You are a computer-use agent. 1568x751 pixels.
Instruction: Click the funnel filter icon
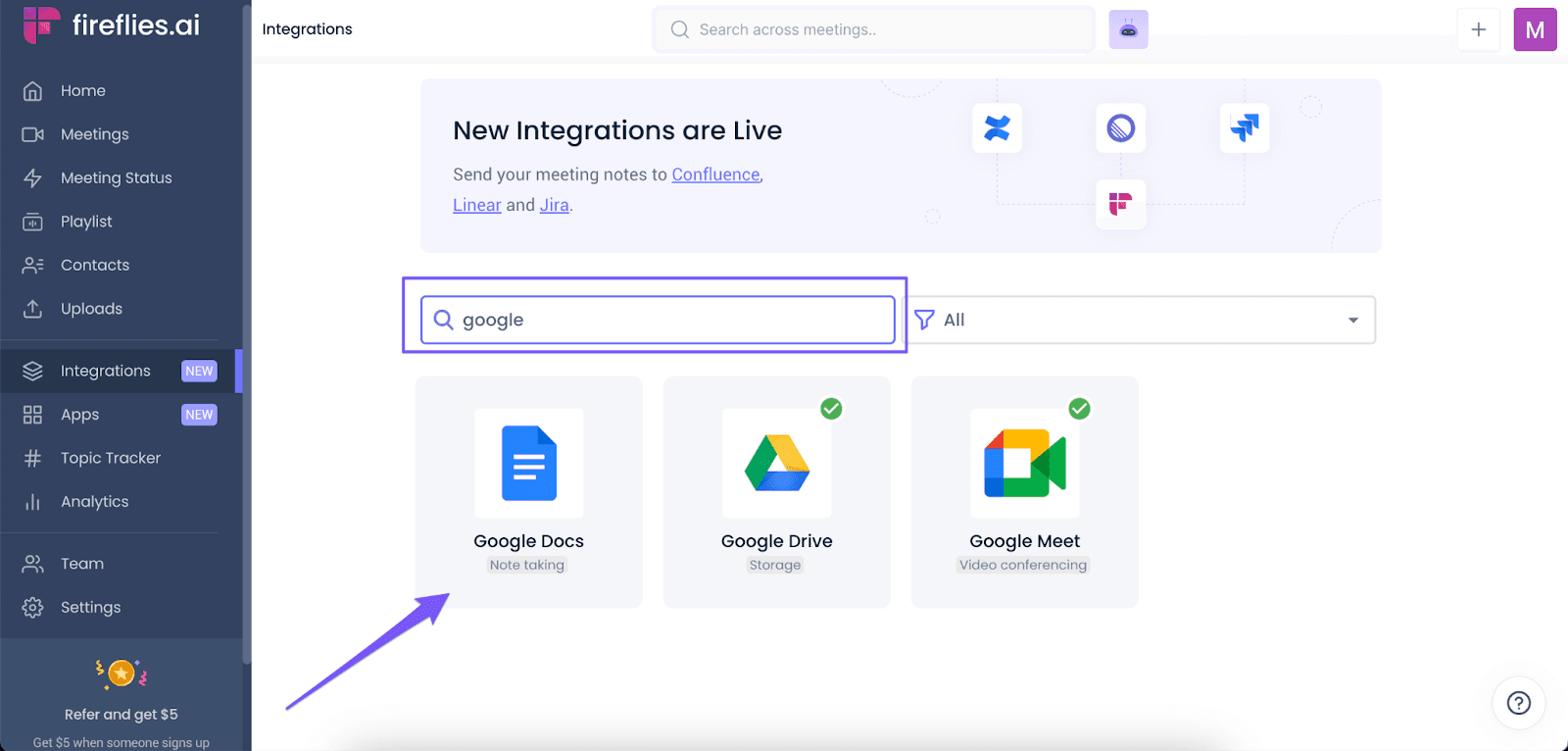point(924,320)
